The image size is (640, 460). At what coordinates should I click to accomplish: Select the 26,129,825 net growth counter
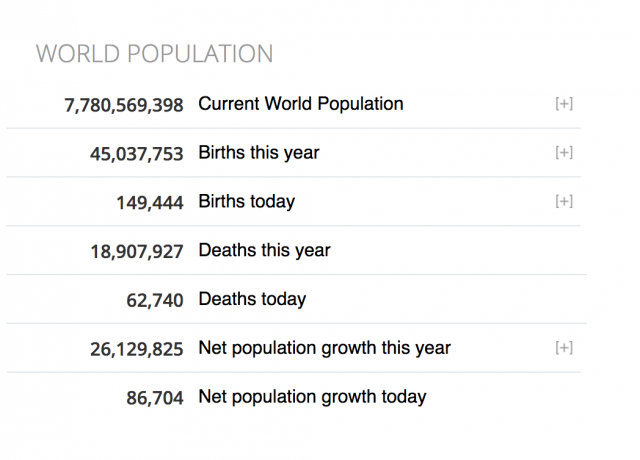click(x=137, y=349)
